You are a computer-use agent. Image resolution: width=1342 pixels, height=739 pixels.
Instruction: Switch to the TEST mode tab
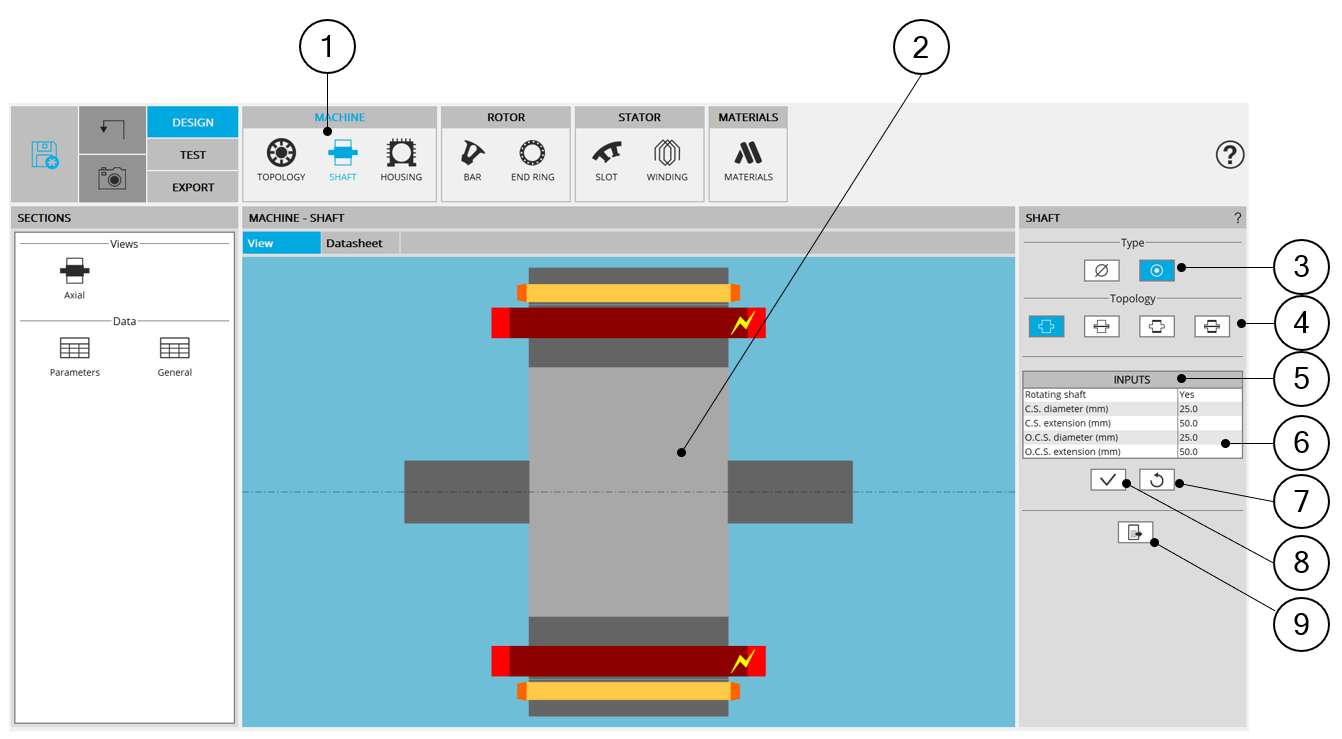click(192, 155)
